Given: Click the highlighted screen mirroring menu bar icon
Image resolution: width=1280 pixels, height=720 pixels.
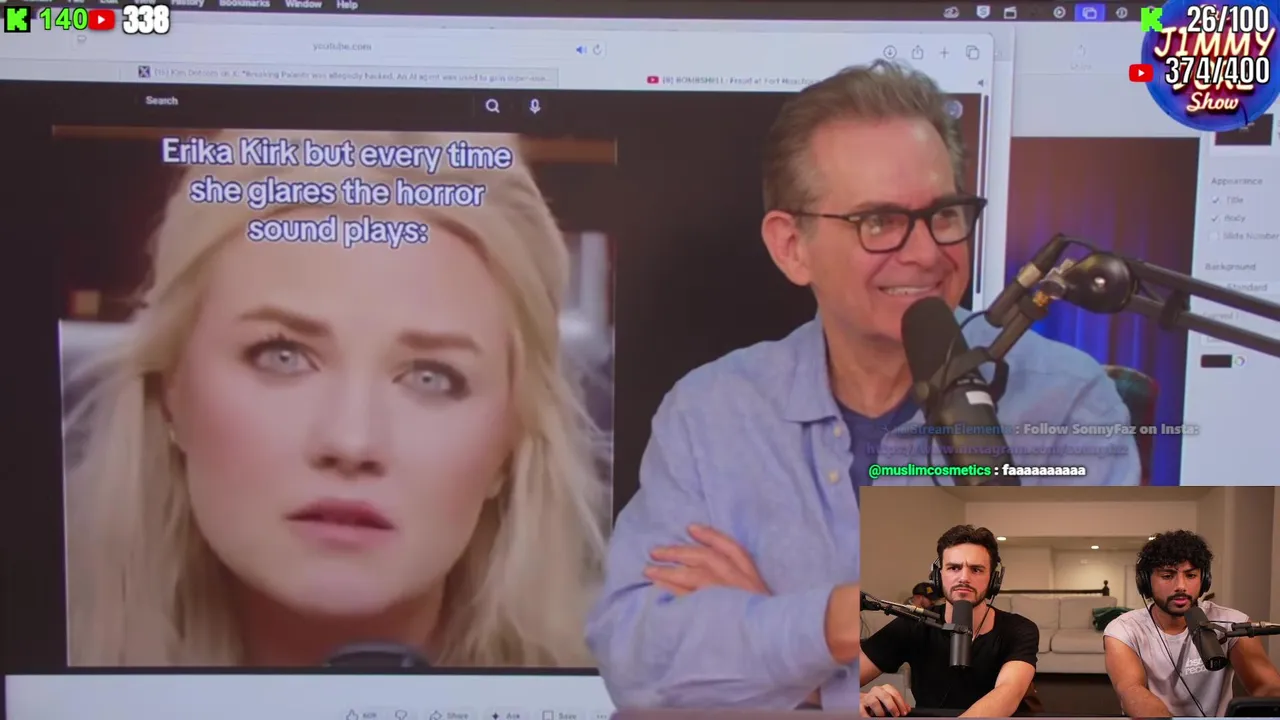Looking at the screenshot, I should [1089, 13].
